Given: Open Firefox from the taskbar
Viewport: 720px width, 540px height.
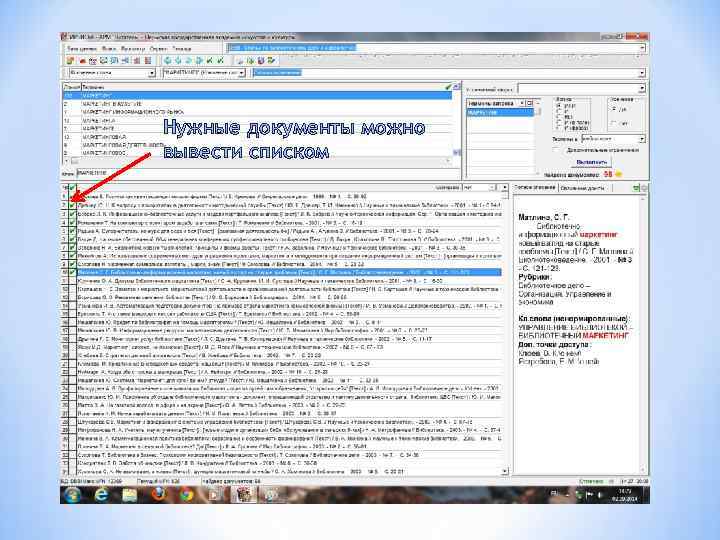Looking at the screenshot, I should click(158, 495).
